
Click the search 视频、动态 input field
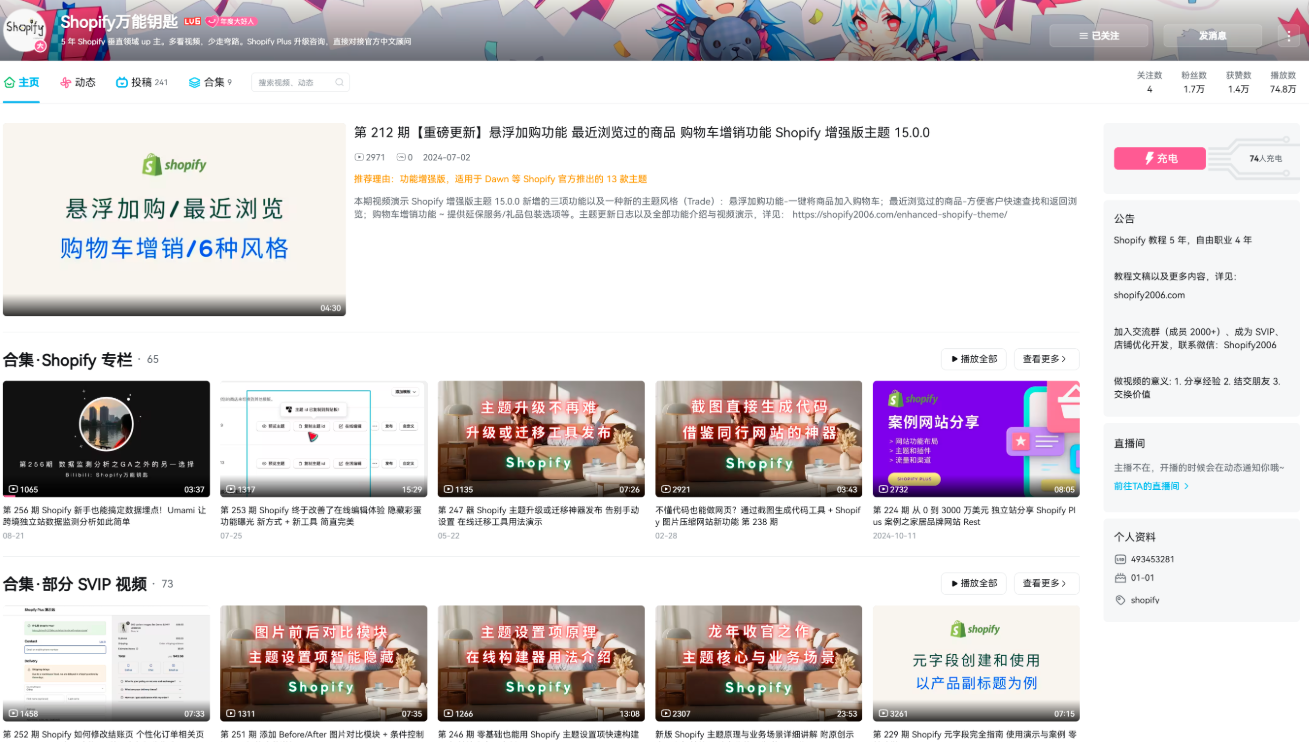295,82
